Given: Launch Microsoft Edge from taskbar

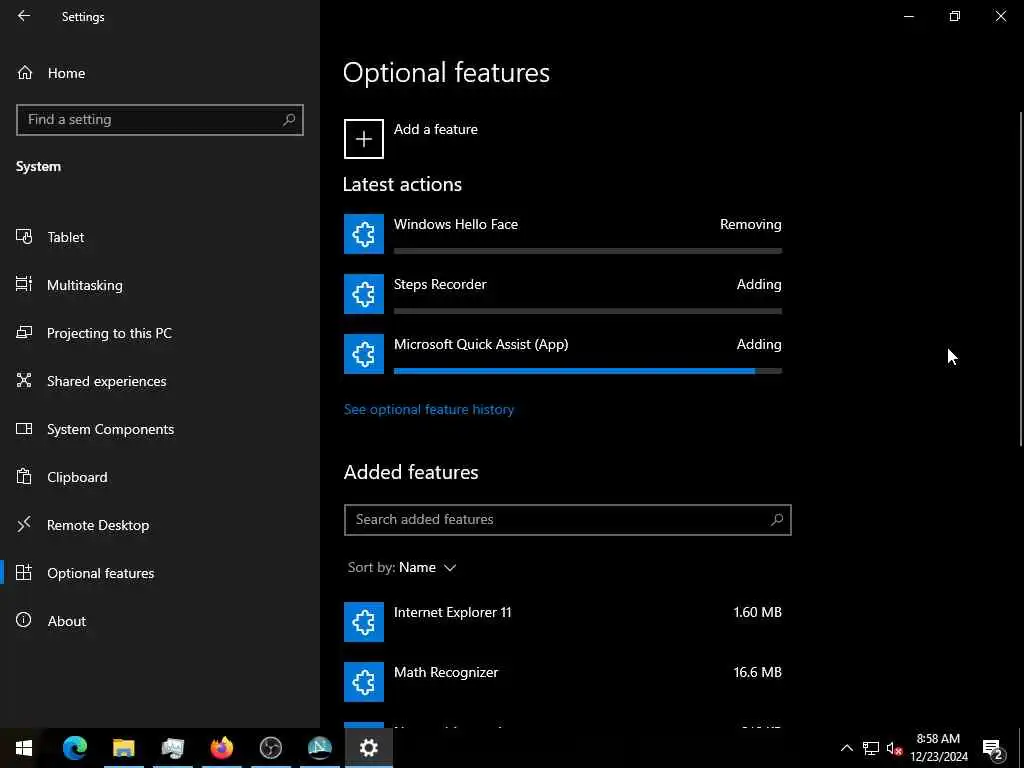Looking at the screenshot, I should click(x=75, y=748).
